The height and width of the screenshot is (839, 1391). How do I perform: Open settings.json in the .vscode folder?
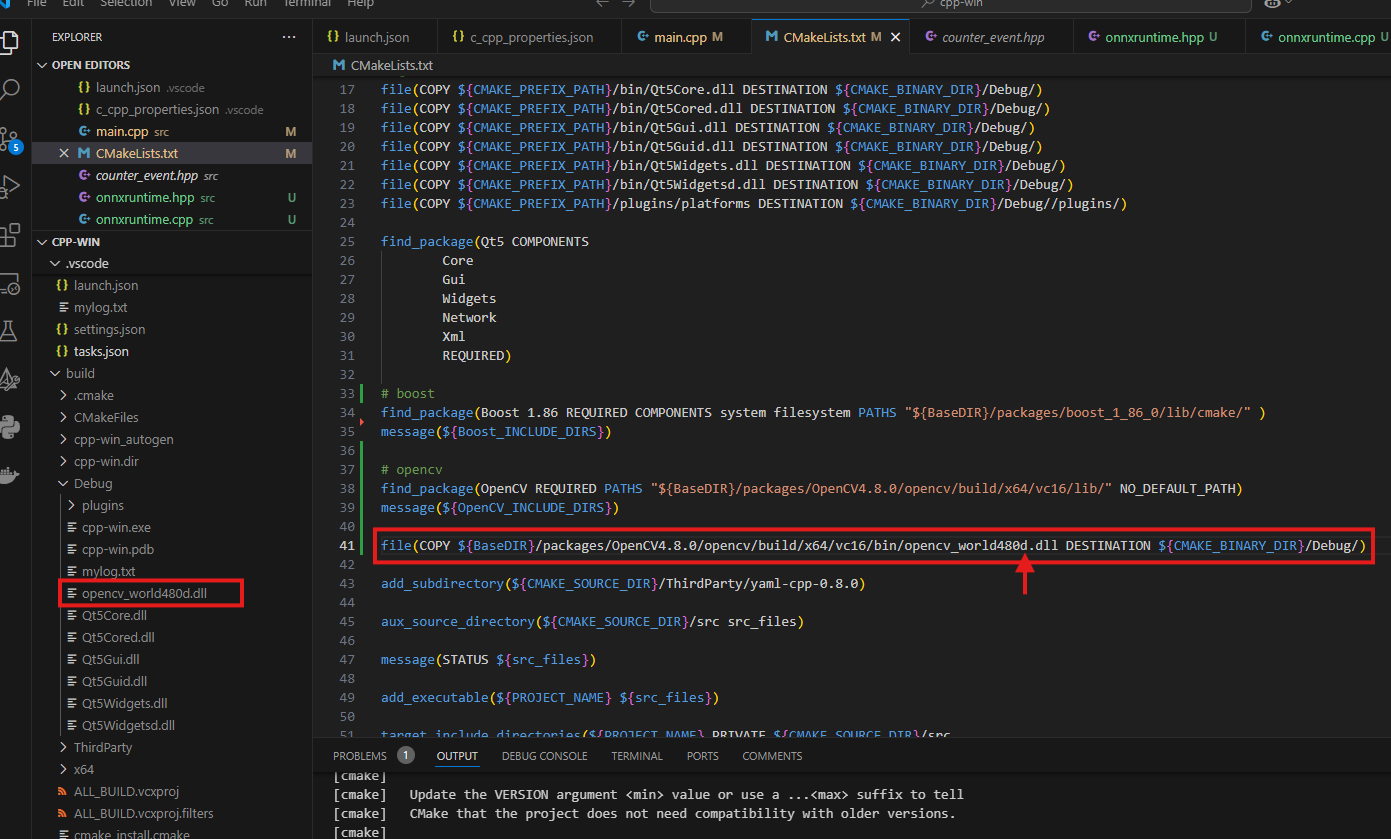tap(172, 330)
